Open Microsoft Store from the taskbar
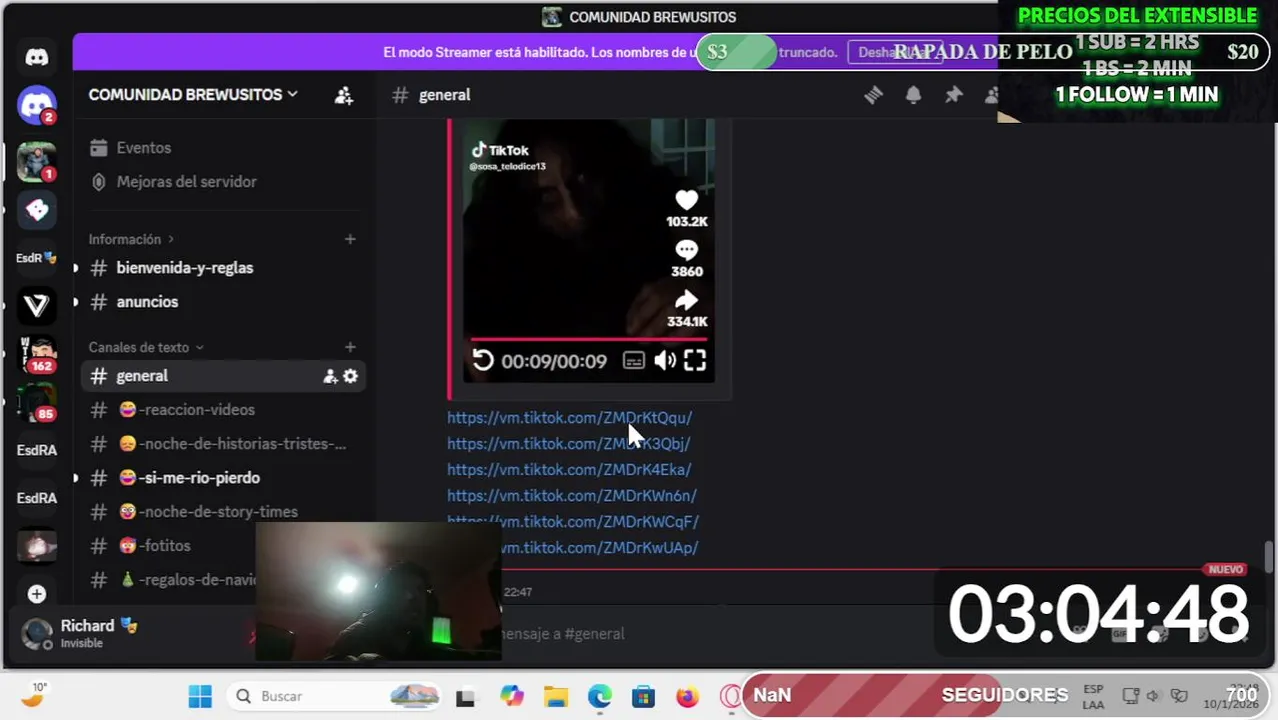Image resolution: width=1278 pixels, height=720 pixels. tap(643, 696)
